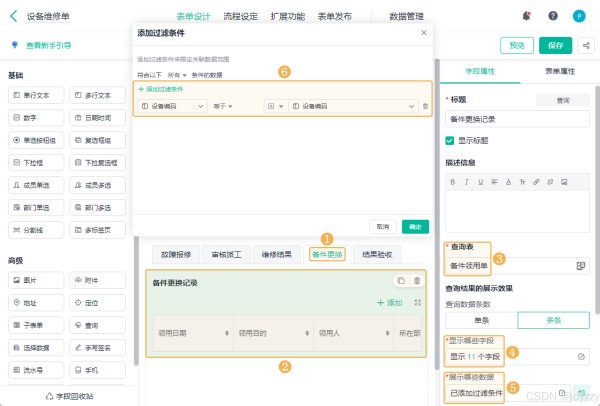The height and width of the screenshot is (406, 600).
Task: Switch to the 流程设定 tab
Action: click(x=240, y=16)
